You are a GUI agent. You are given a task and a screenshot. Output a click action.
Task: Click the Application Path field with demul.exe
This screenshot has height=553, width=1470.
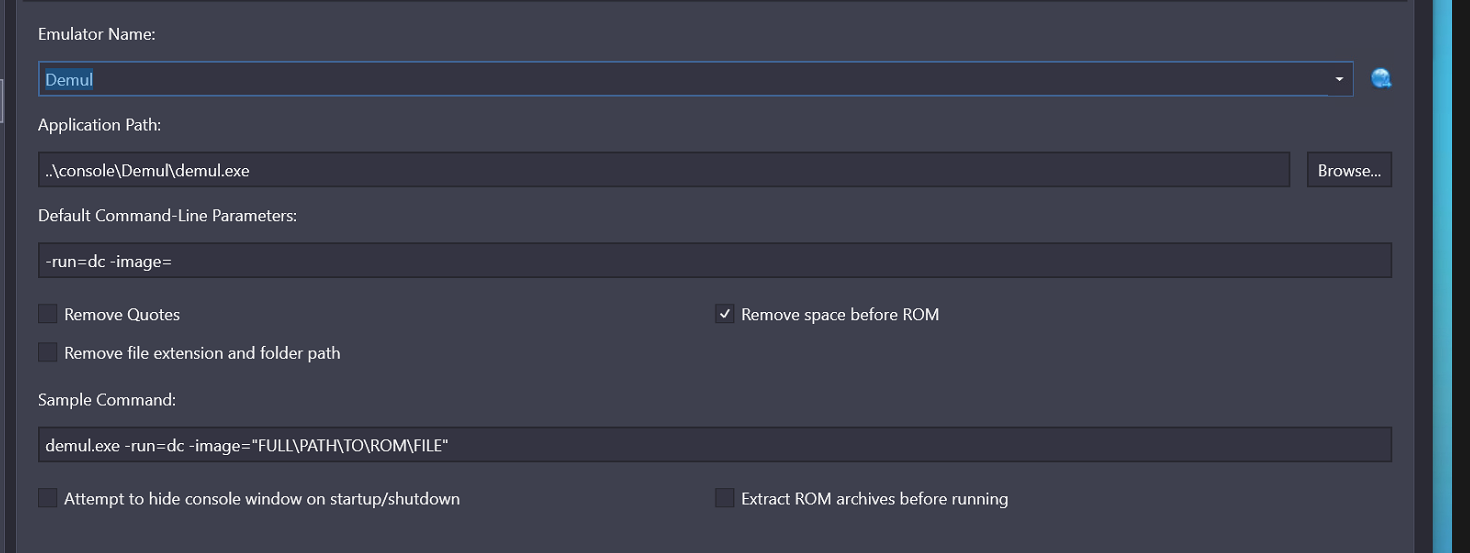[664, 170]
